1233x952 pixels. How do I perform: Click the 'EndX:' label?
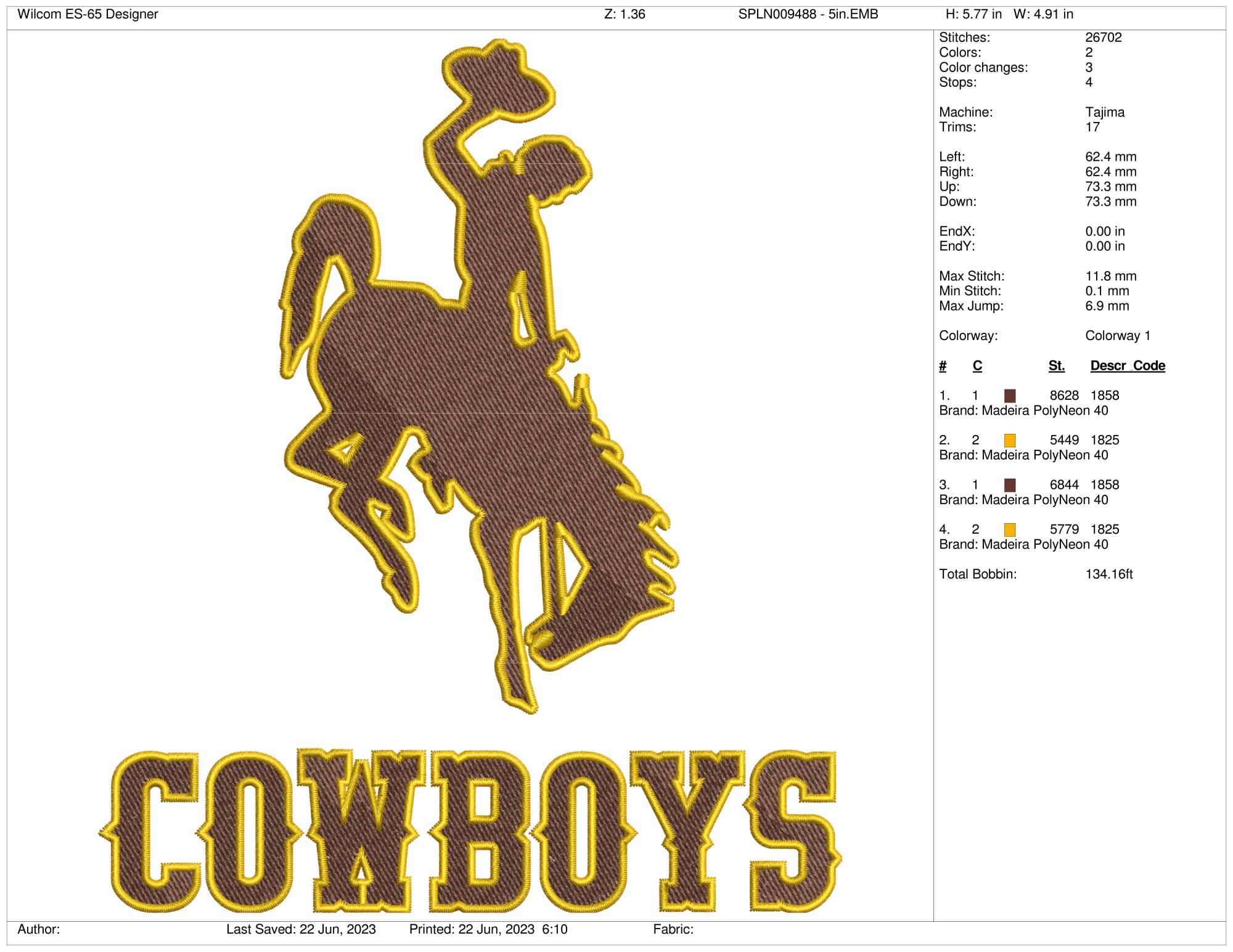click(x=957, y=231)
